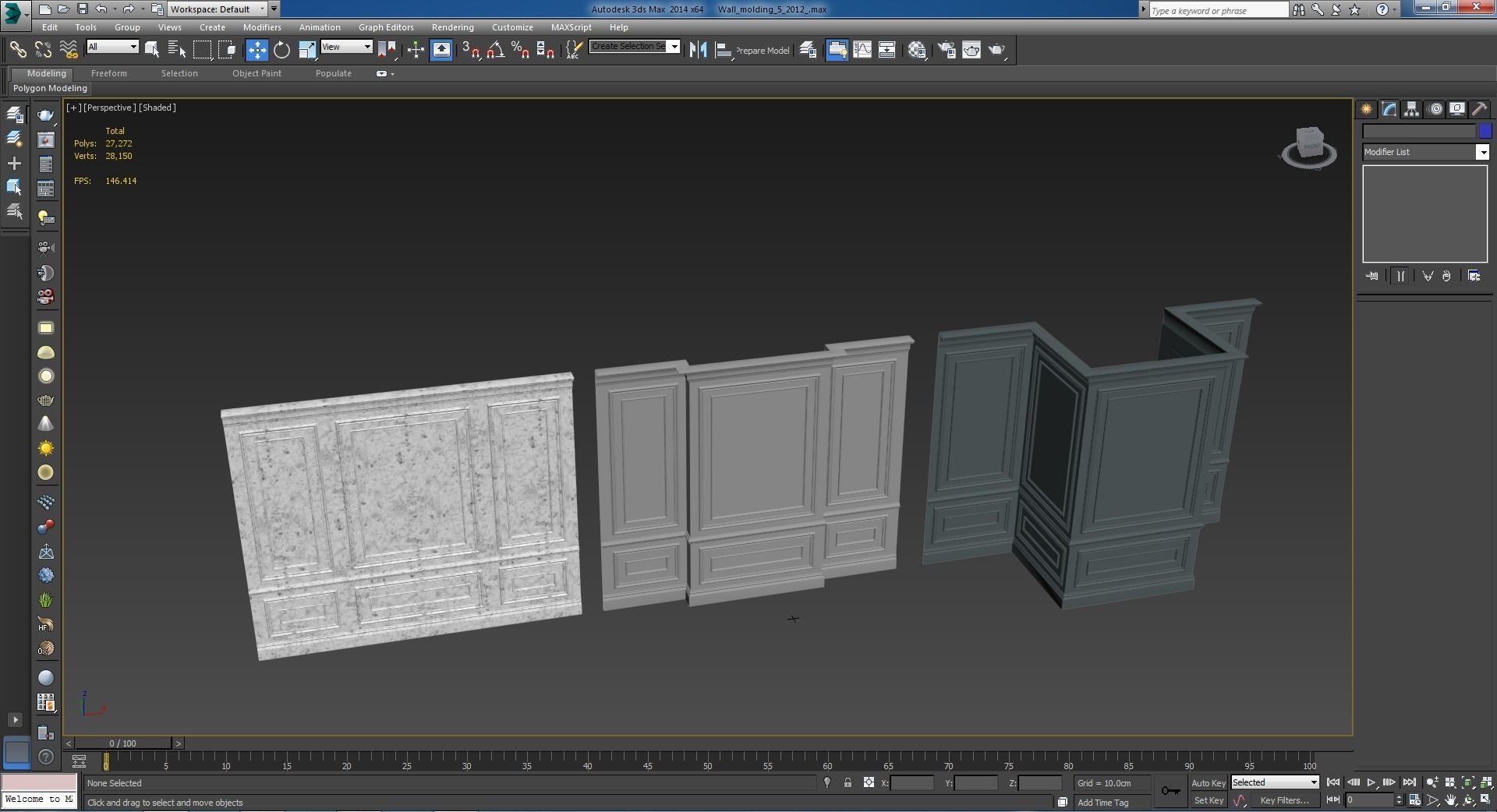Viewport: 1497px width, 812px height.
Task: Click Use Pivot Point Center icon
Action: [388, 50]
